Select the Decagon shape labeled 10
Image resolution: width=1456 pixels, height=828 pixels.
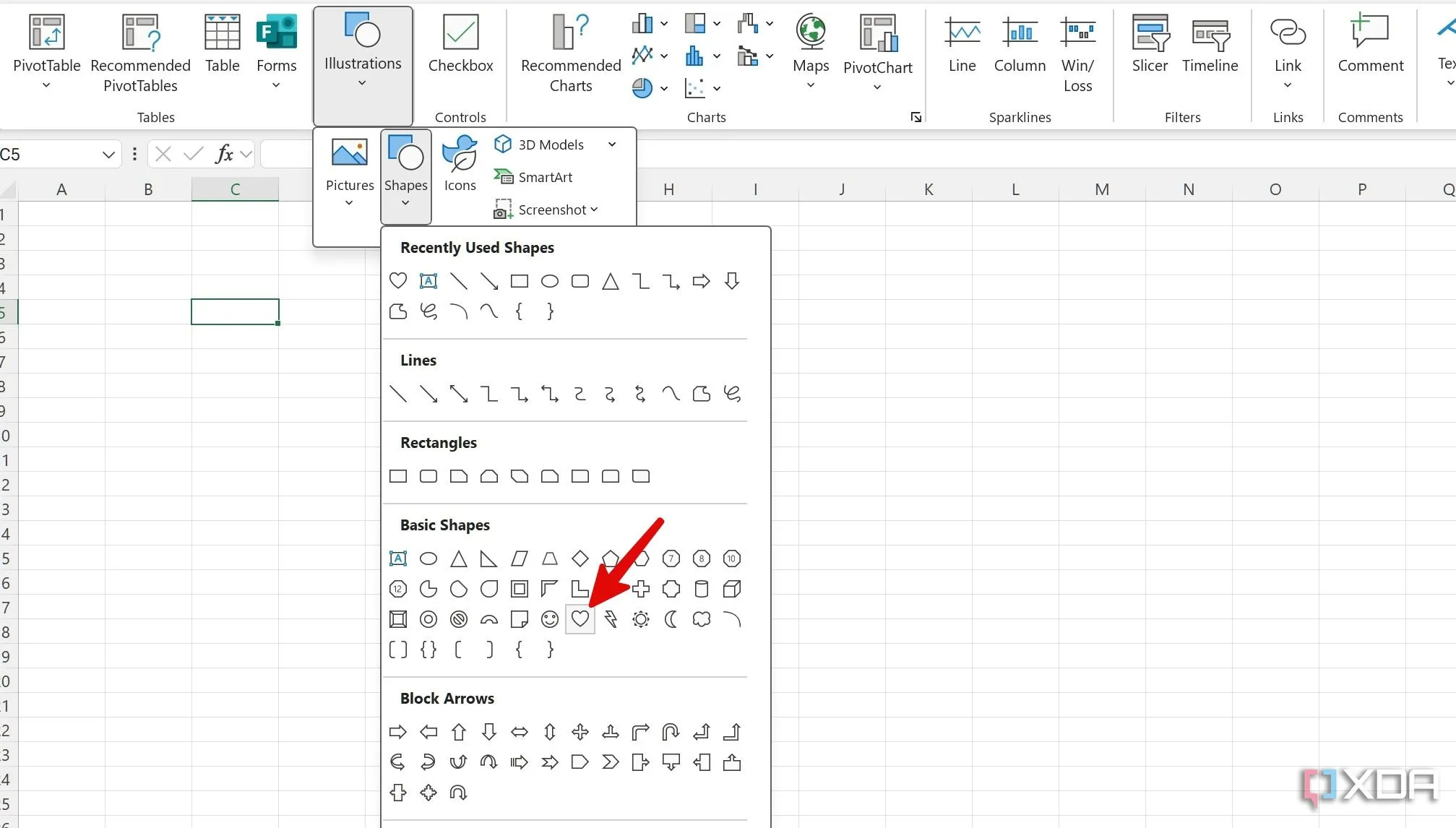(732, 559)
